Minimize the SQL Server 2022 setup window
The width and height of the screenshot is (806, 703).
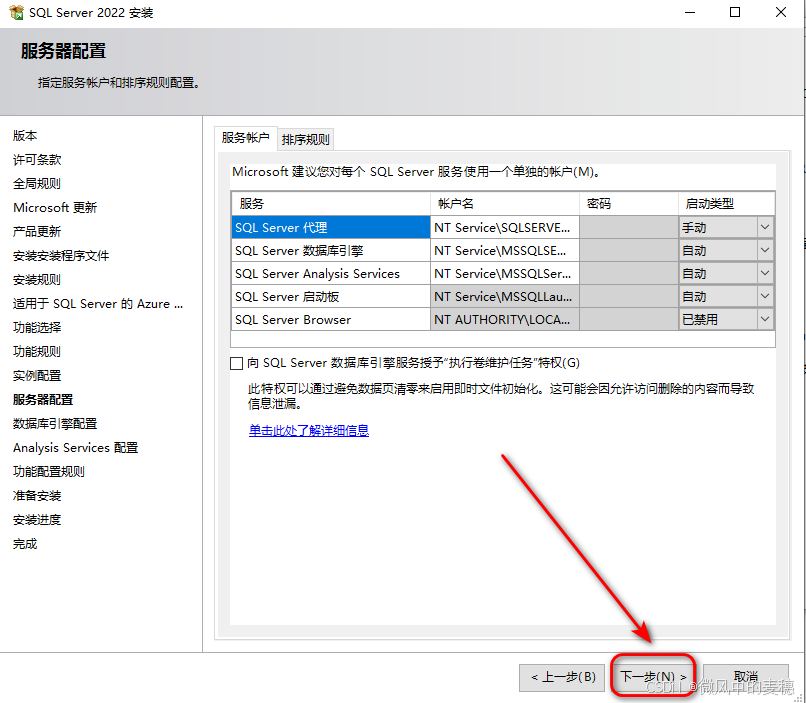(690, 12)
